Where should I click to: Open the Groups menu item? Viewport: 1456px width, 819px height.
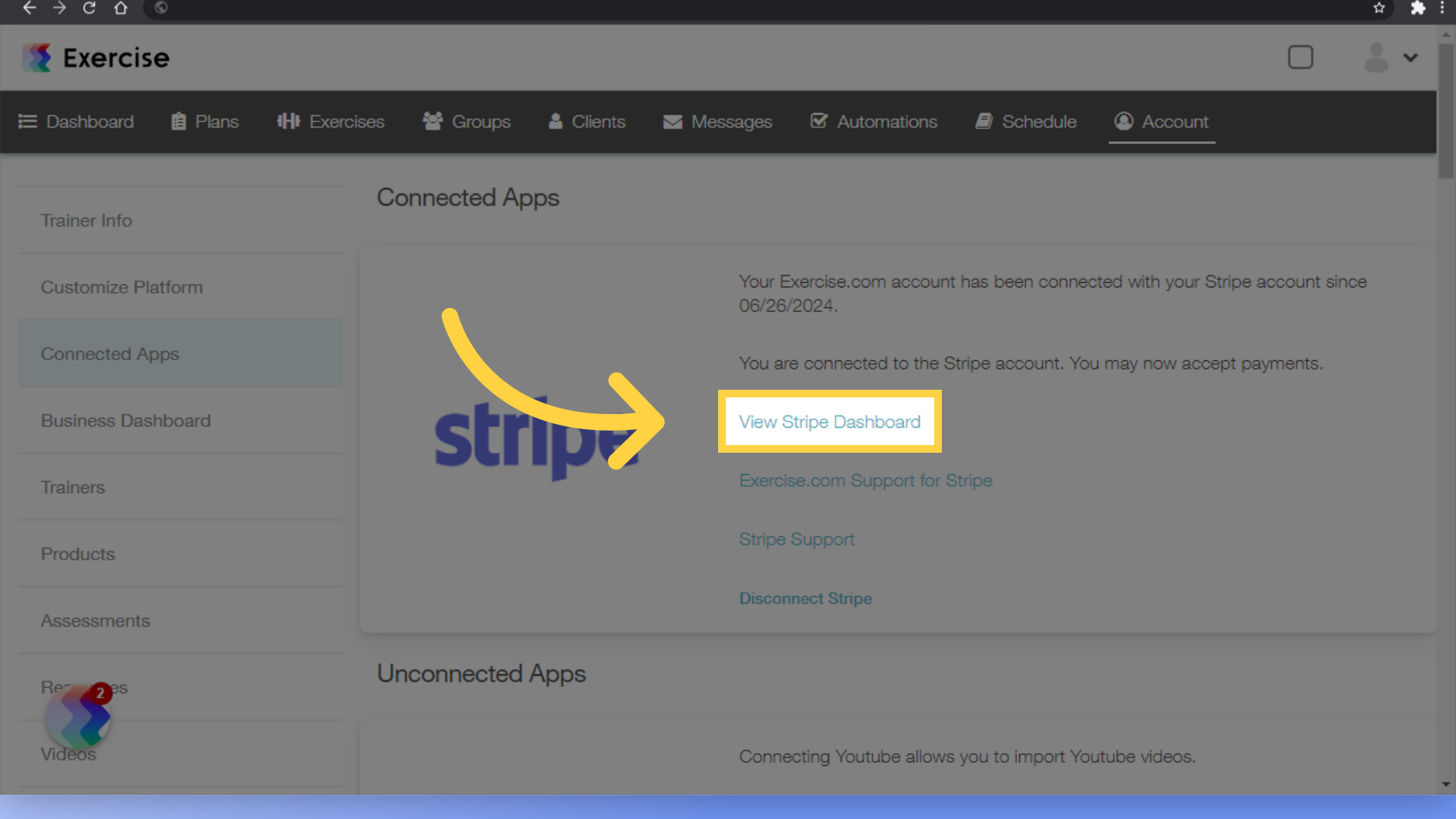466,121
